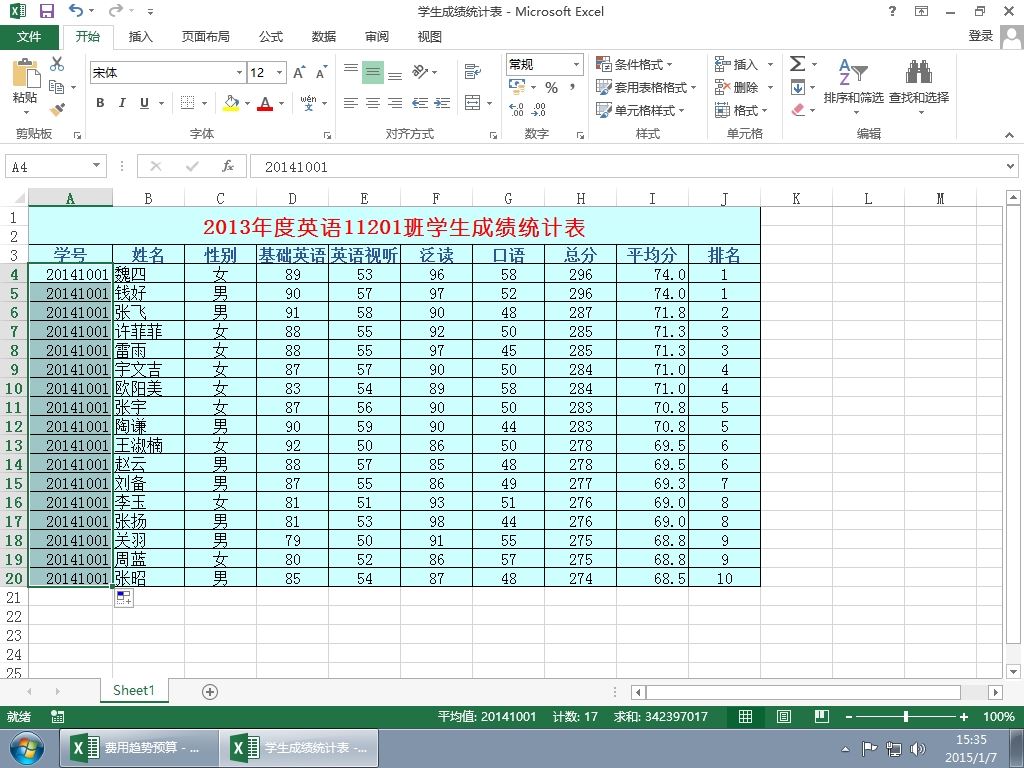The width and height of the screenshot is (1024, 768).
Task: Click the insert function fx icon
Action: [227, 167]
